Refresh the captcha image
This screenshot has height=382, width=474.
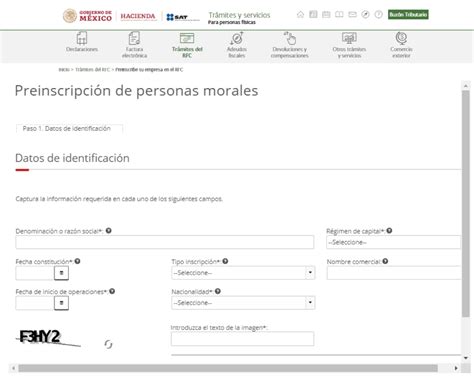[x=108, y=344]
